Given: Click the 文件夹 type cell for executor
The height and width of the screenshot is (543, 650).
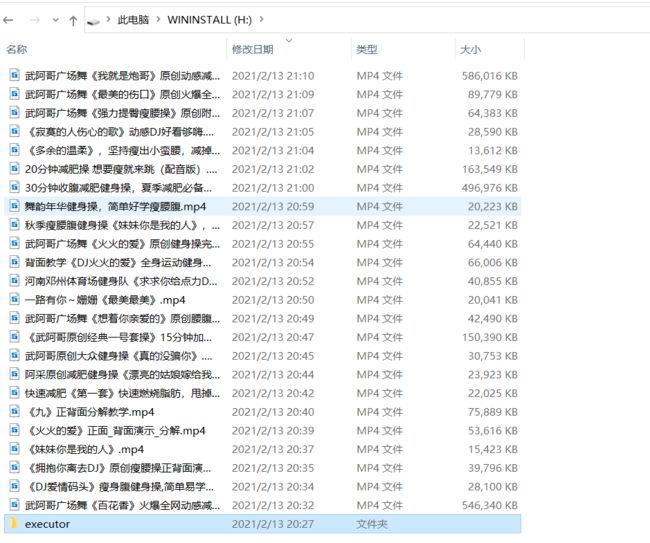Looking at the screenshot, I should [372, 524].
